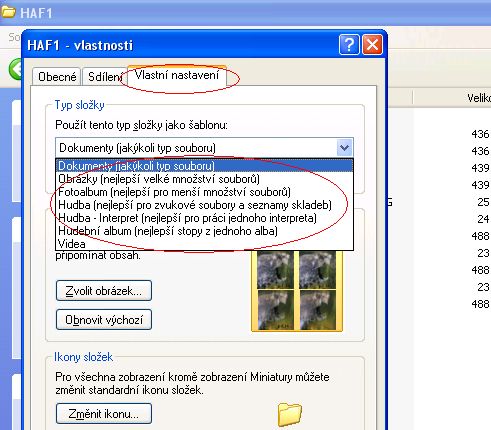The width and height of the screenshot is (491, 430).
Task: Click the green back arrow icon
Action: [15, 69]
